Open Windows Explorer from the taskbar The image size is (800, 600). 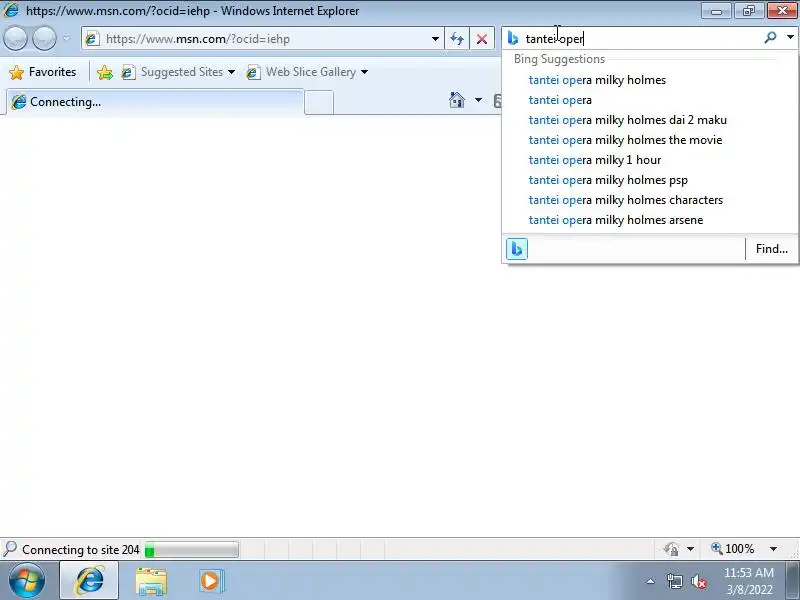(151, 581)
